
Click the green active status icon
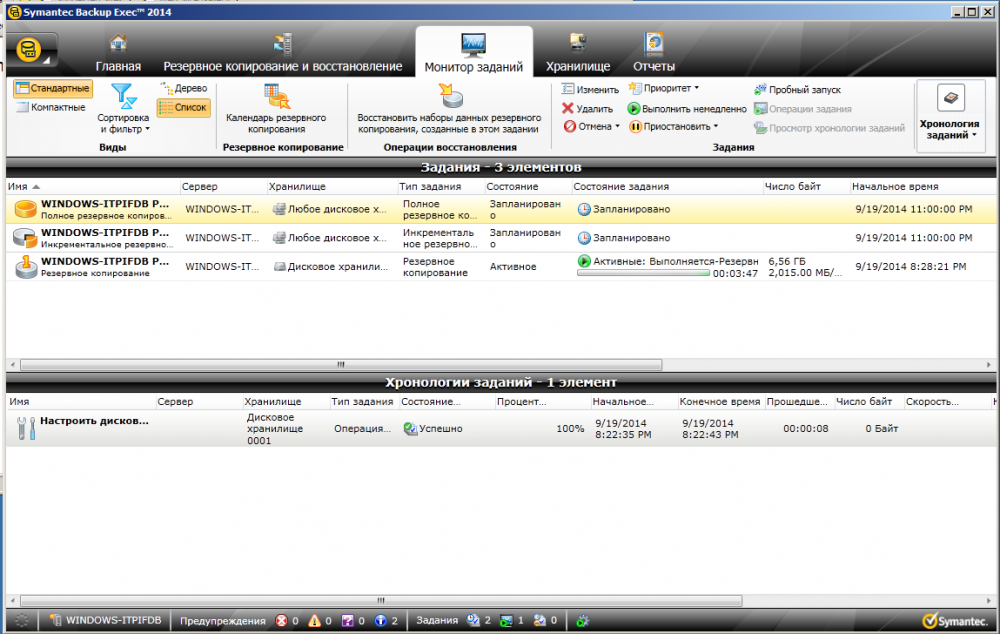pyautogui.click(x=584, y=260)
